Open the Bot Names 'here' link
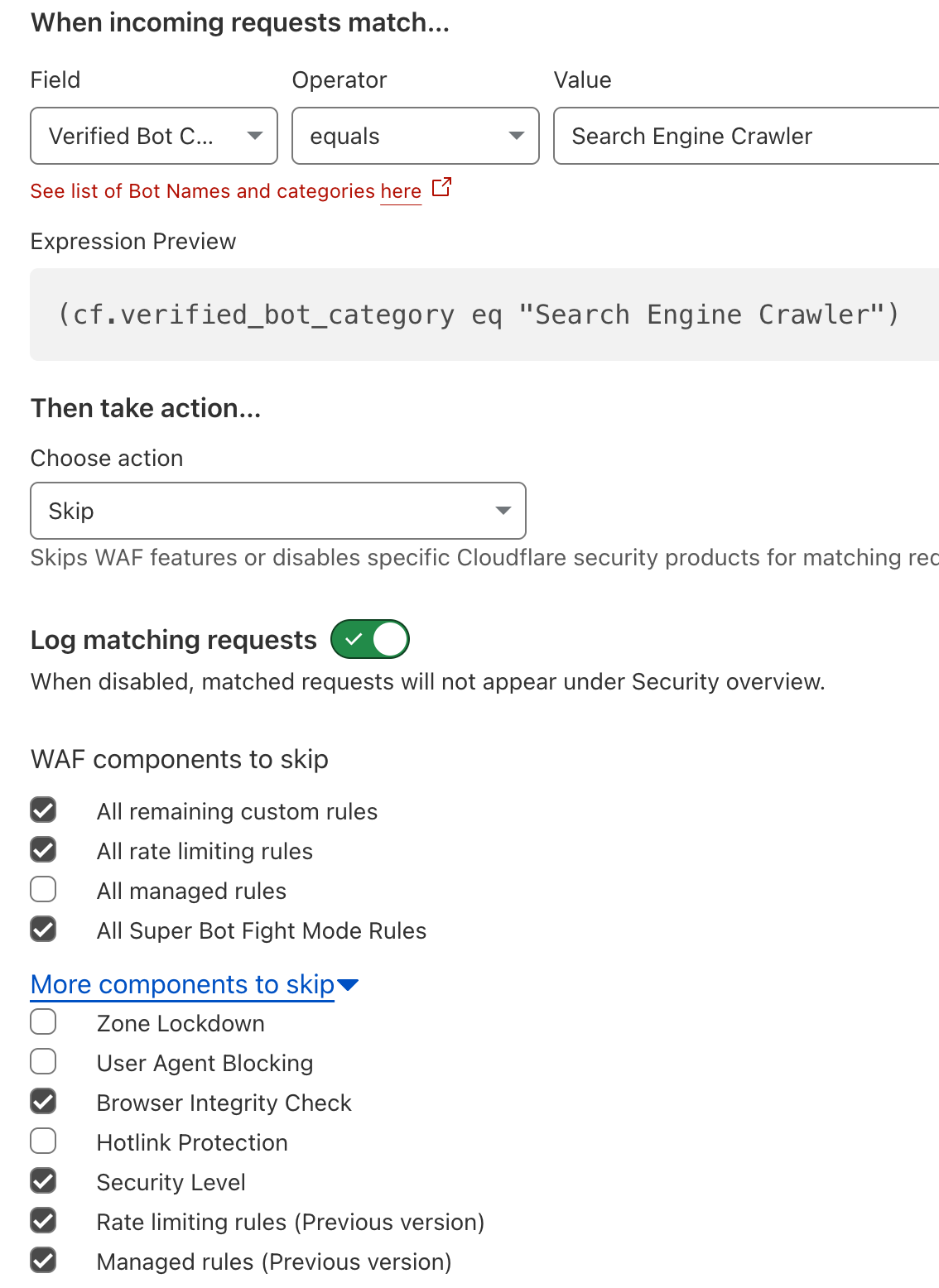939x1288 pixels. [401, 191]
